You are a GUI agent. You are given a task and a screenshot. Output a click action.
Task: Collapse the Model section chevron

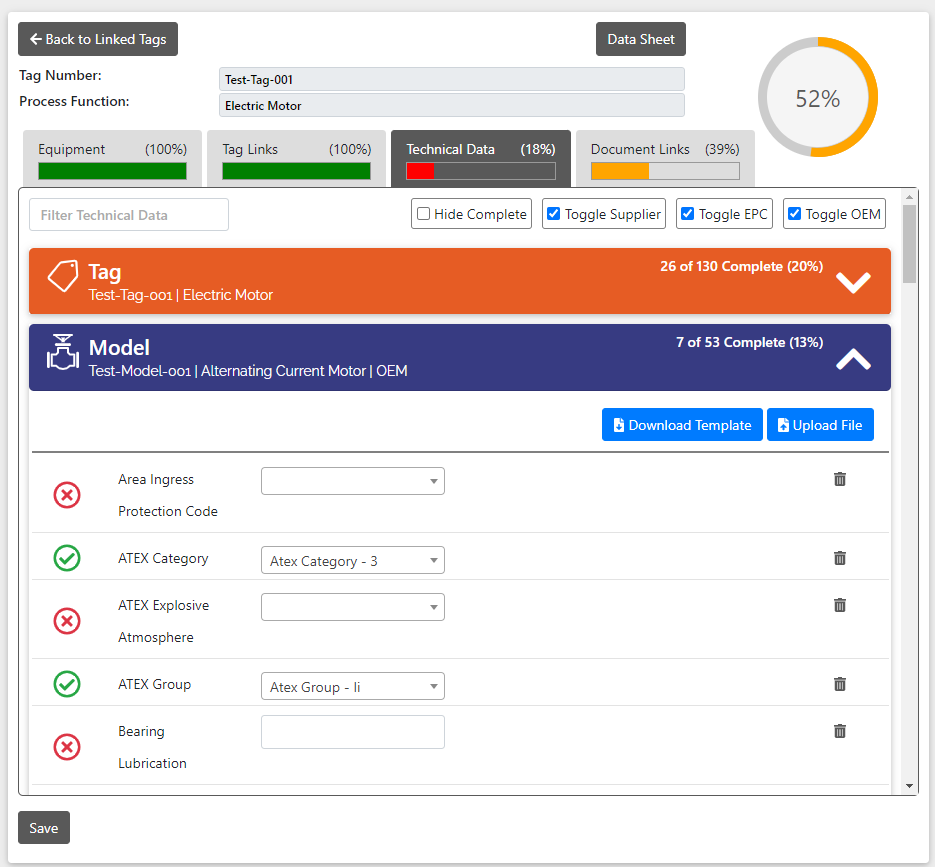[853, 359]
